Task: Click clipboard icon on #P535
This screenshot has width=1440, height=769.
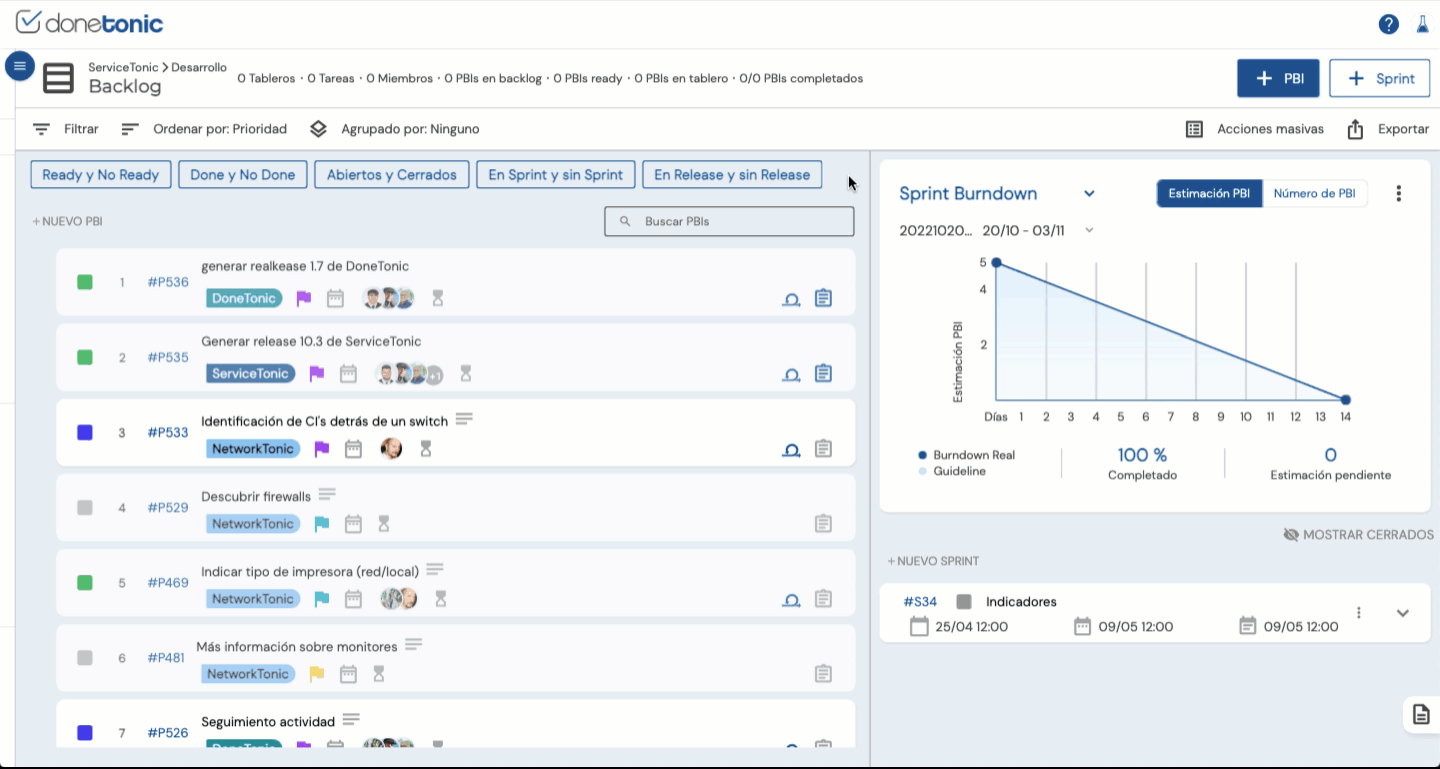Action: (823, 373)
